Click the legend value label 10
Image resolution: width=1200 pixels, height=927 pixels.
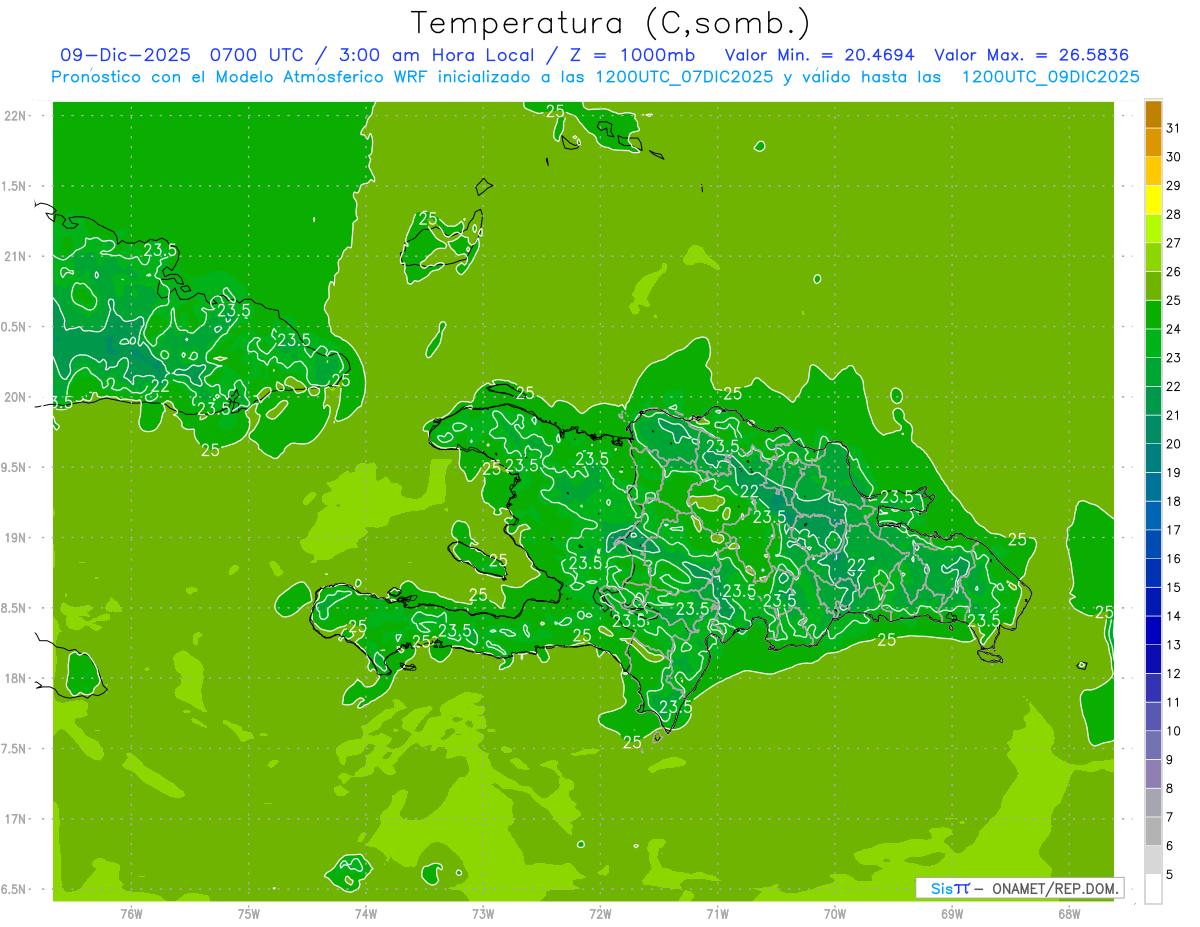click(1174, 731)
